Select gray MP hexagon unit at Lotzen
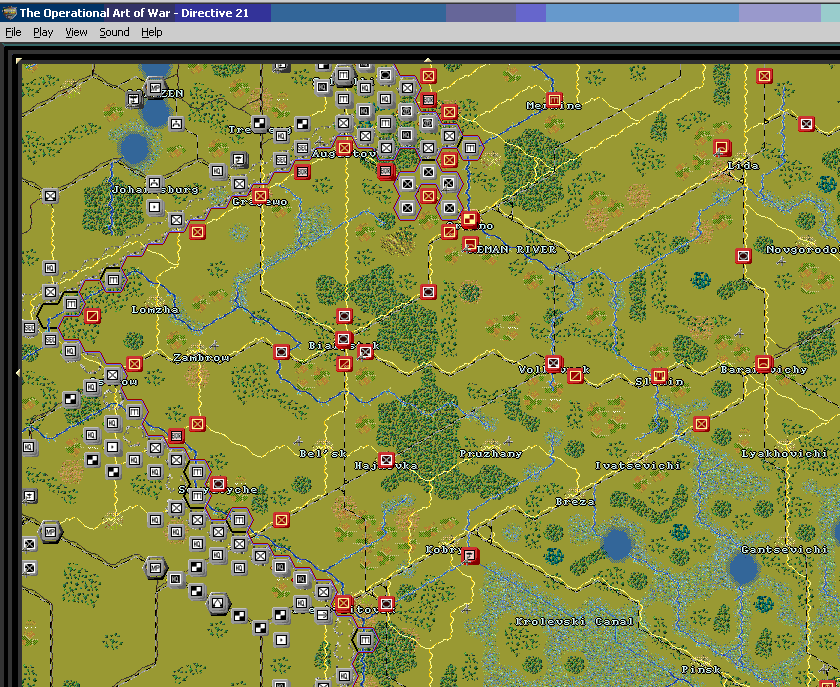The image size is (840, 687). [x=155, y=88]
